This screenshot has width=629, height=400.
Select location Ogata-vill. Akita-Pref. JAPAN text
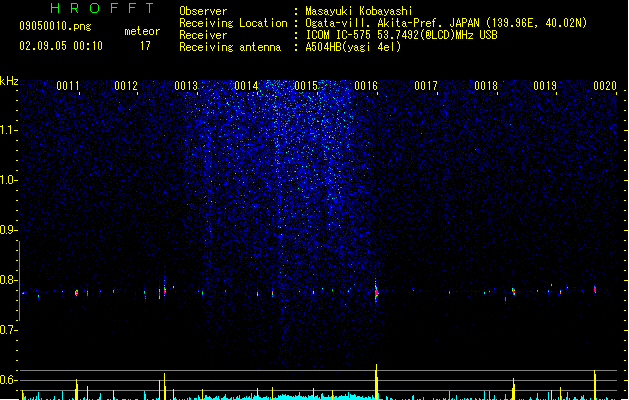394,23
